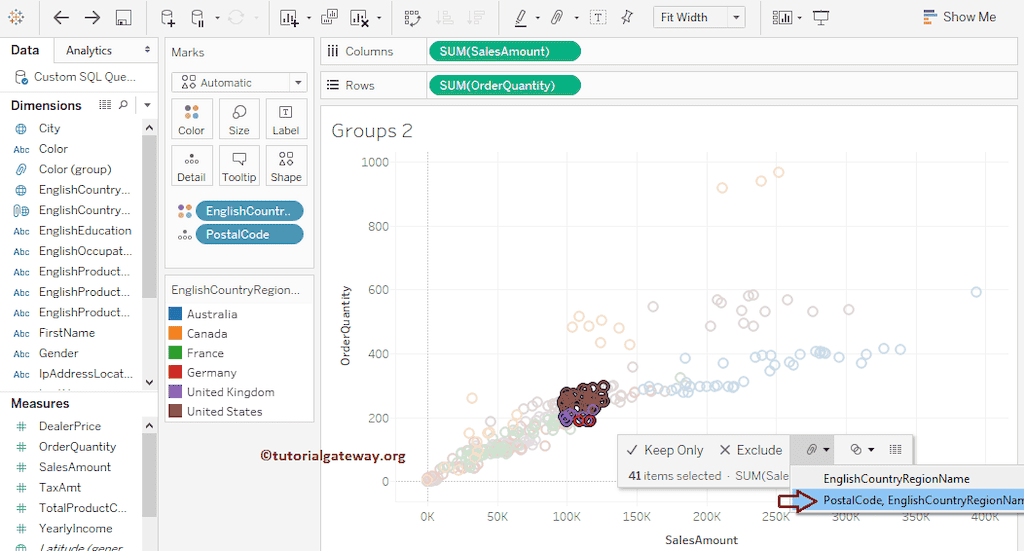Sort ascending toolbar icon
Image resolution: width=1024 pixels, height=551 pixels.
[x=444, y=18]
